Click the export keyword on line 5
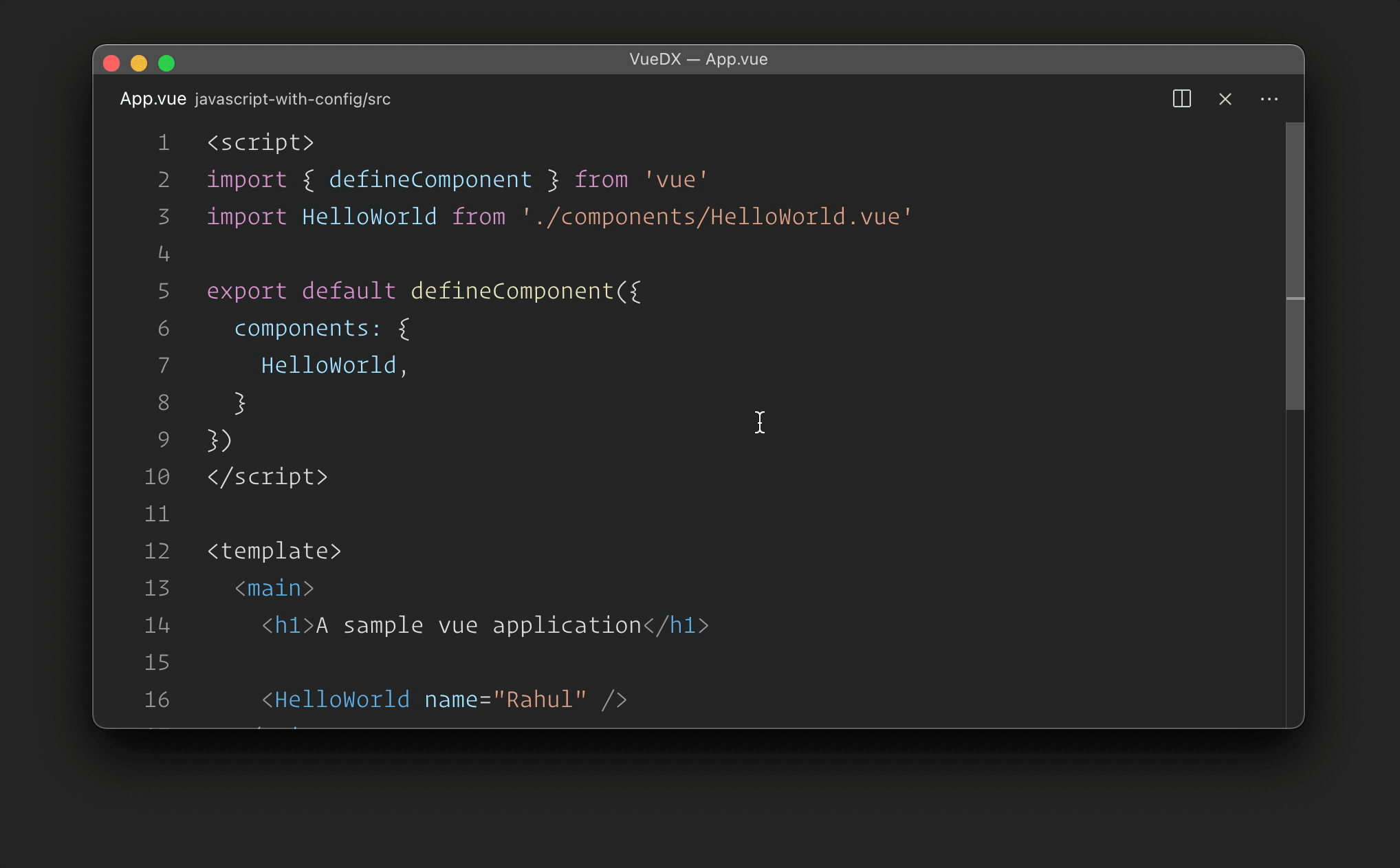This screenshot has height=868, width=1400. tap(247, 291)
